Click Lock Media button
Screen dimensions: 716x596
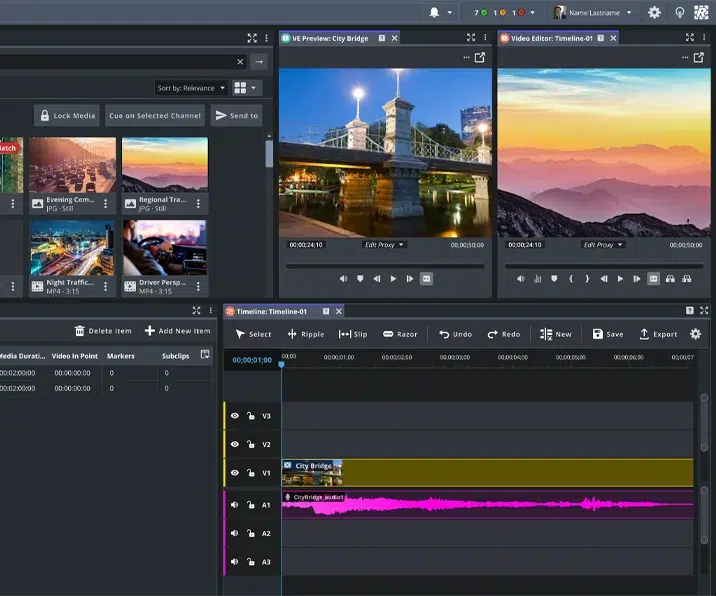click(68, 116)
